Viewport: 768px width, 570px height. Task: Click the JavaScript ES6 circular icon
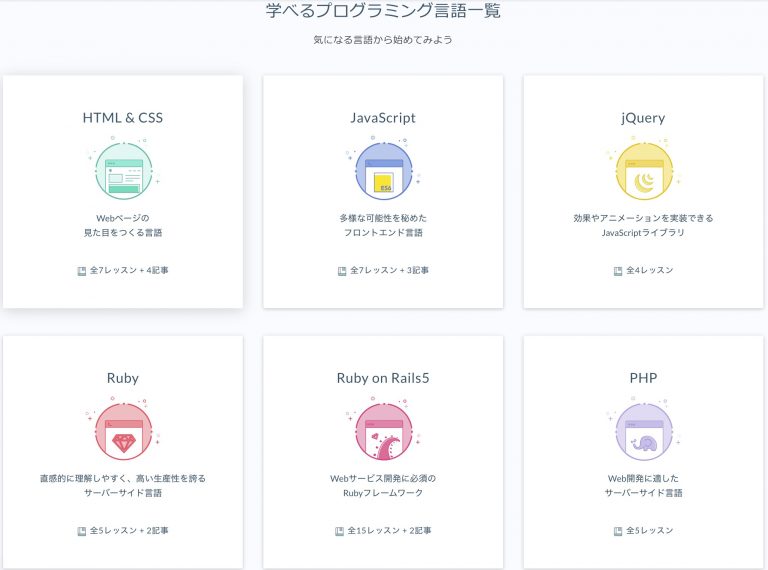click(x=383, y=173)
